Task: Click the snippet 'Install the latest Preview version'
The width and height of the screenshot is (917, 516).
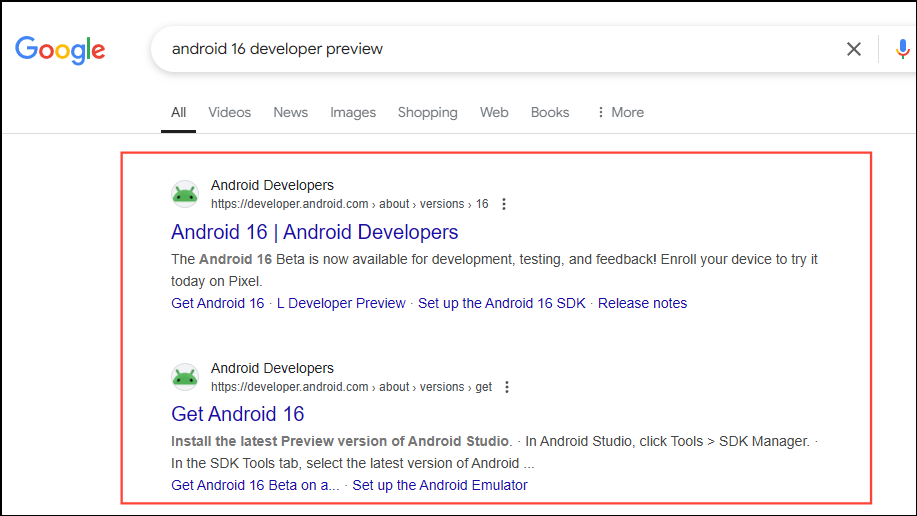Action: (x=494, y=452)
